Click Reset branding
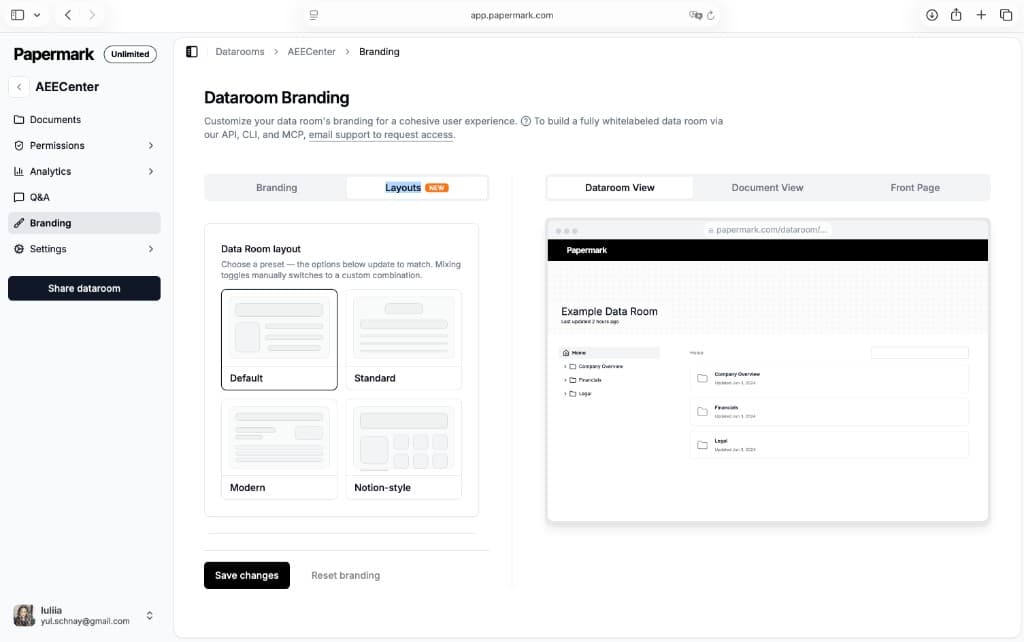 click(345, 575)
